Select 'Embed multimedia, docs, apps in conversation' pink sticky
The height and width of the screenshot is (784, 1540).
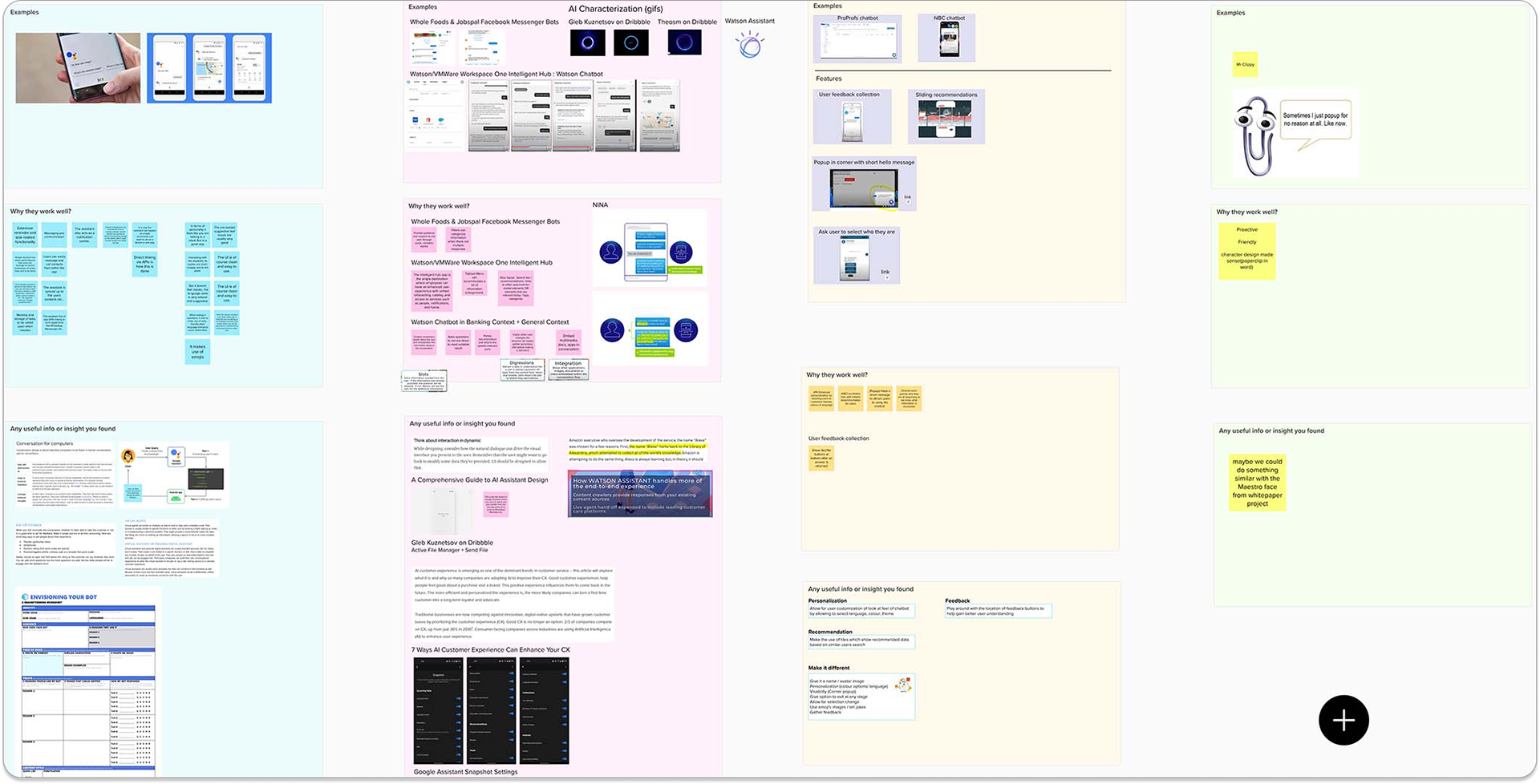pyautogui.click(x=569, y=342)
